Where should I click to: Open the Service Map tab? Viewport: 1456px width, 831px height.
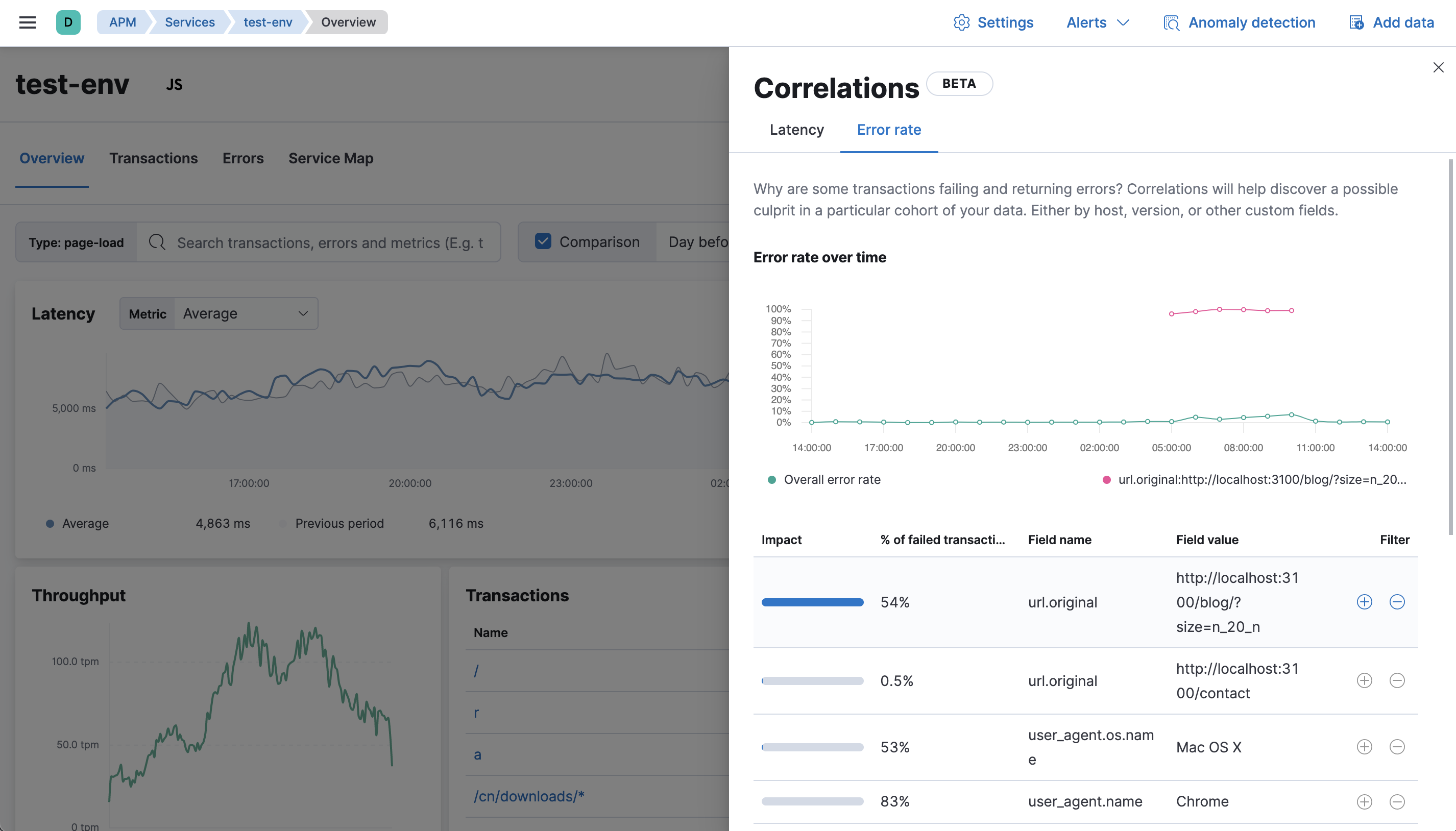330,158
